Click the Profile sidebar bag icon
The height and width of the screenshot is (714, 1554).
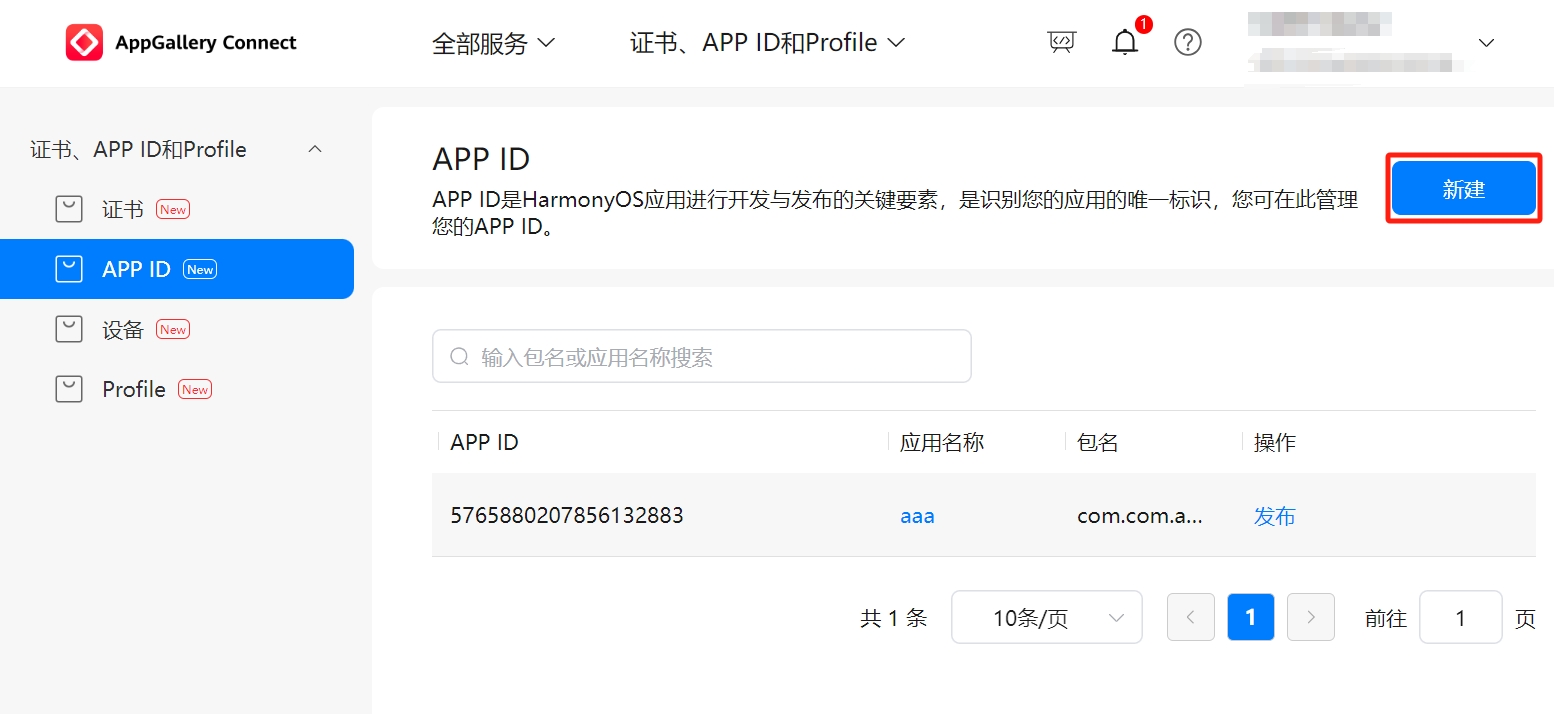(68, 389)
